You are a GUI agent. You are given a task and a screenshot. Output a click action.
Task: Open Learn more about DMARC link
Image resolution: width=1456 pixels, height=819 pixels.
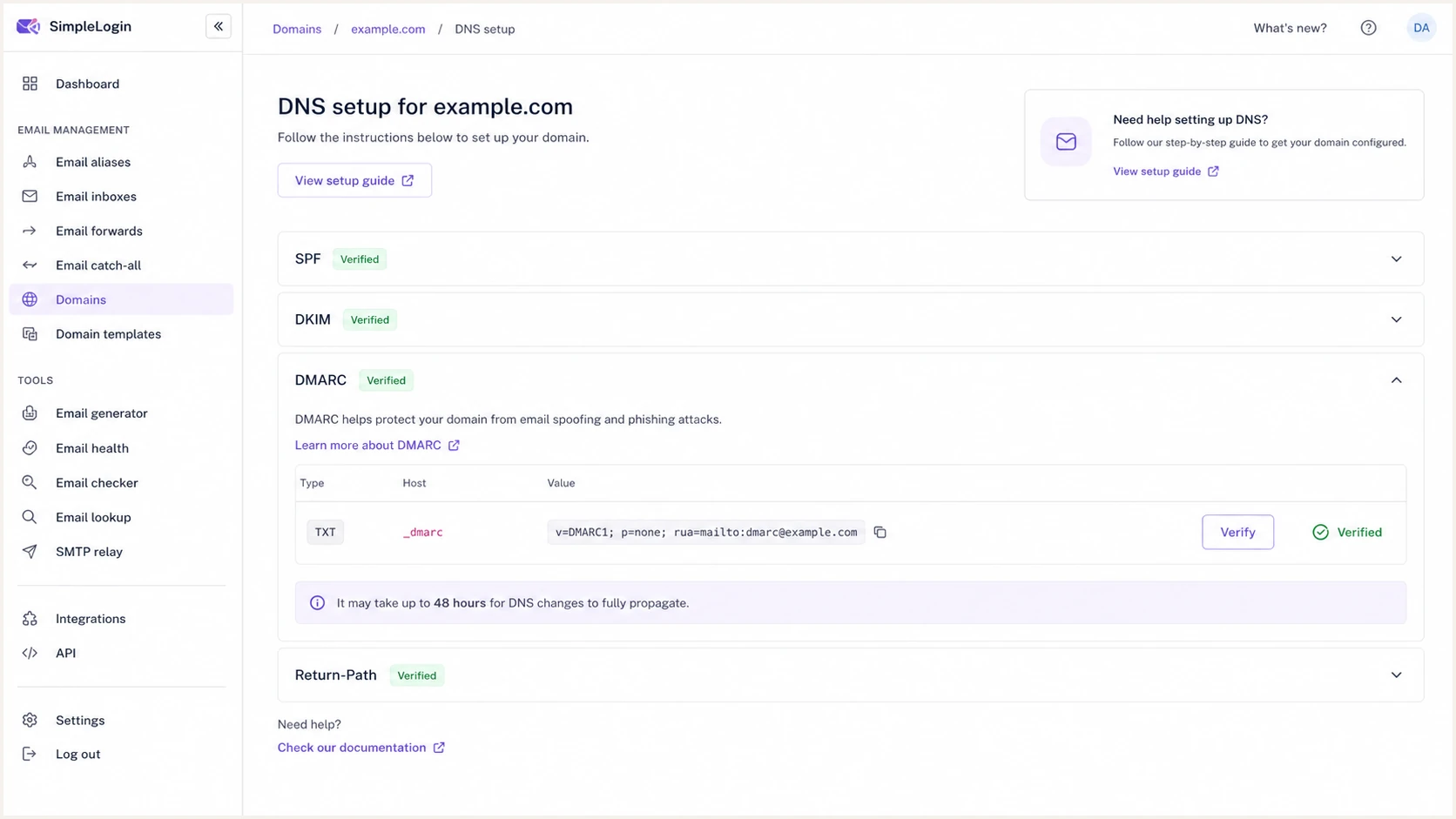pos(377,445)
